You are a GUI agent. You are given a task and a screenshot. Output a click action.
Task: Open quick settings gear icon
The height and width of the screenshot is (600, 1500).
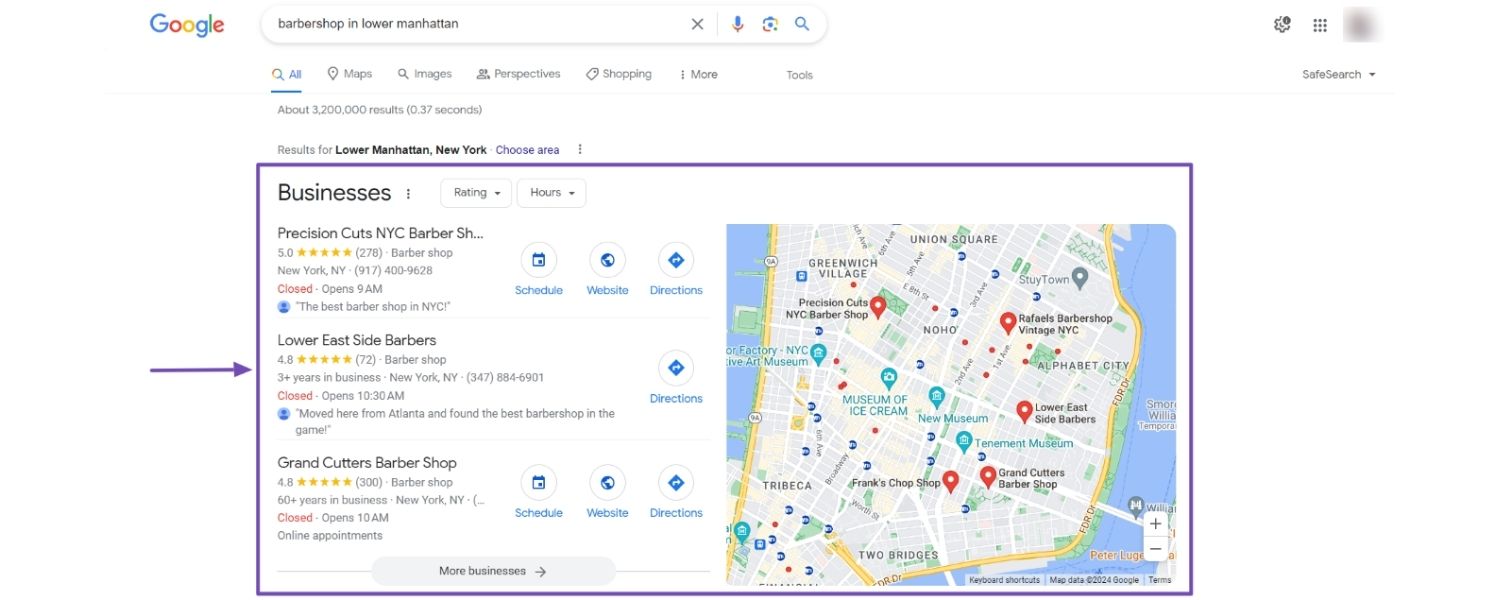click(1282, 25)
